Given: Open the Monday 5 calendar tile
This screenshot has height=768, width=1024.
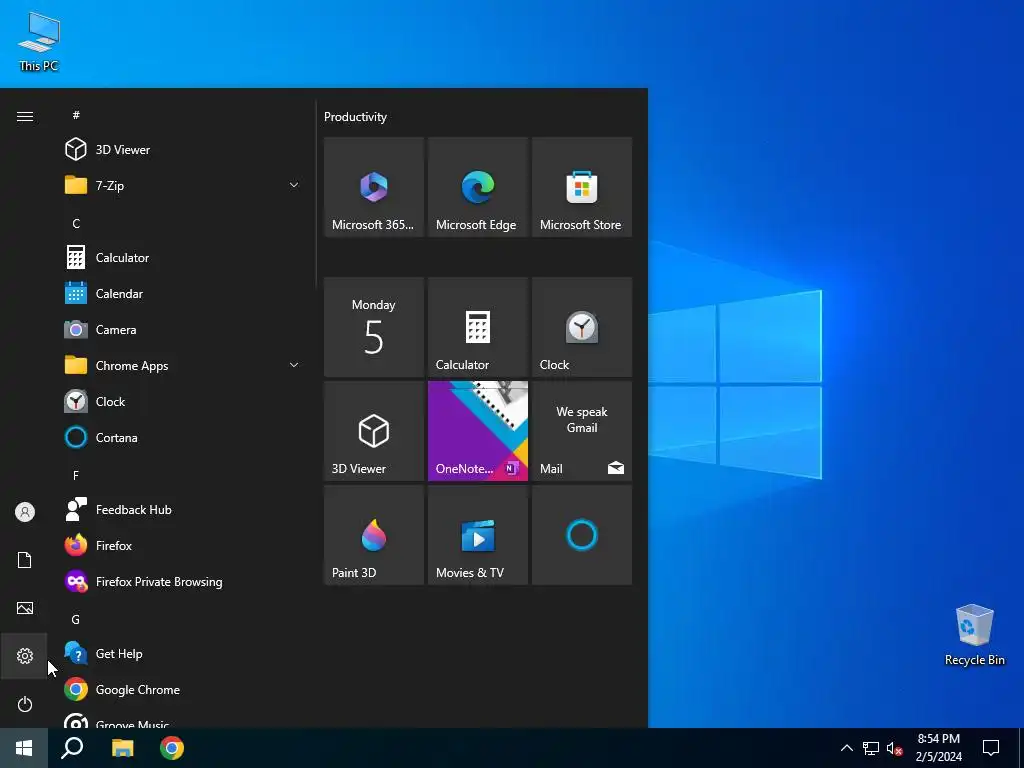Looking at the screenshot, I should click(x=374, y=327).
